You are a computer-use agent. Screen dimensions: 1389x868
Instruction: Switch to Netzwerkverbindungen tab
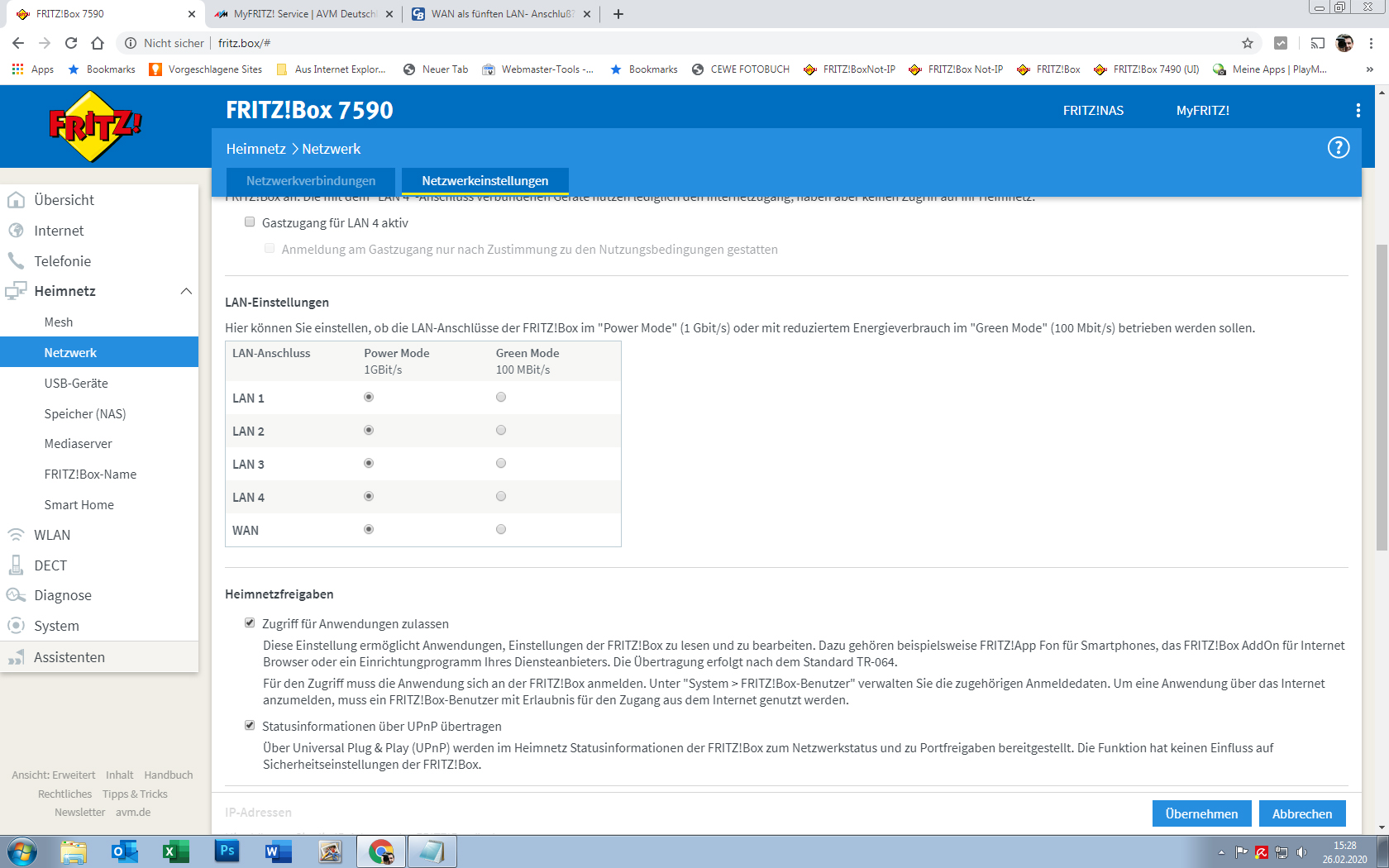(x=311, y=181)
